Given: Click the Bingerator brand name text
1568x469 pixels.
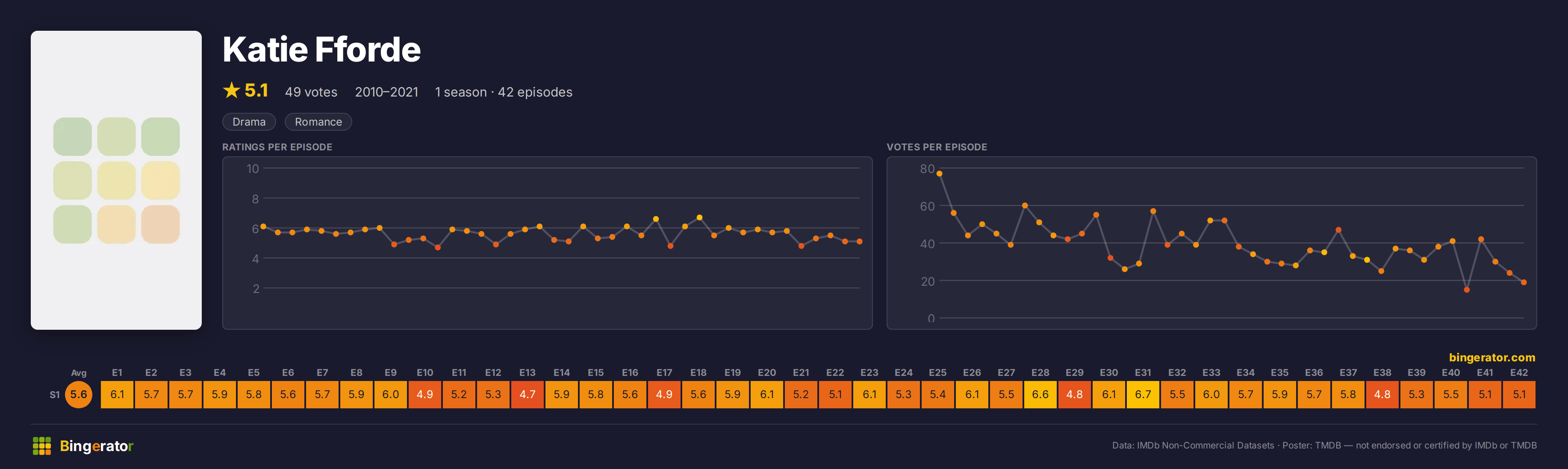Looking at the screenshot, I should tap(96, 446).
